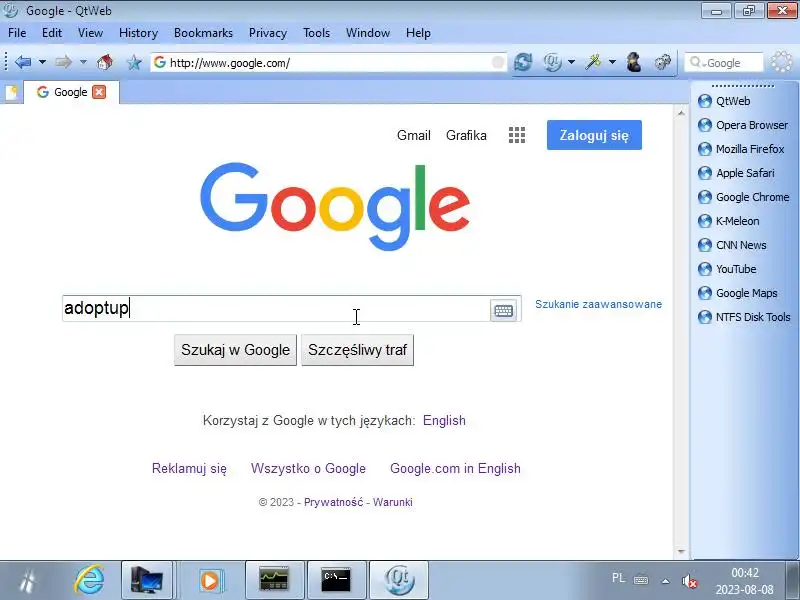
Task: Open Apple Safari sidebar bookmark
Action: point(736,173)
